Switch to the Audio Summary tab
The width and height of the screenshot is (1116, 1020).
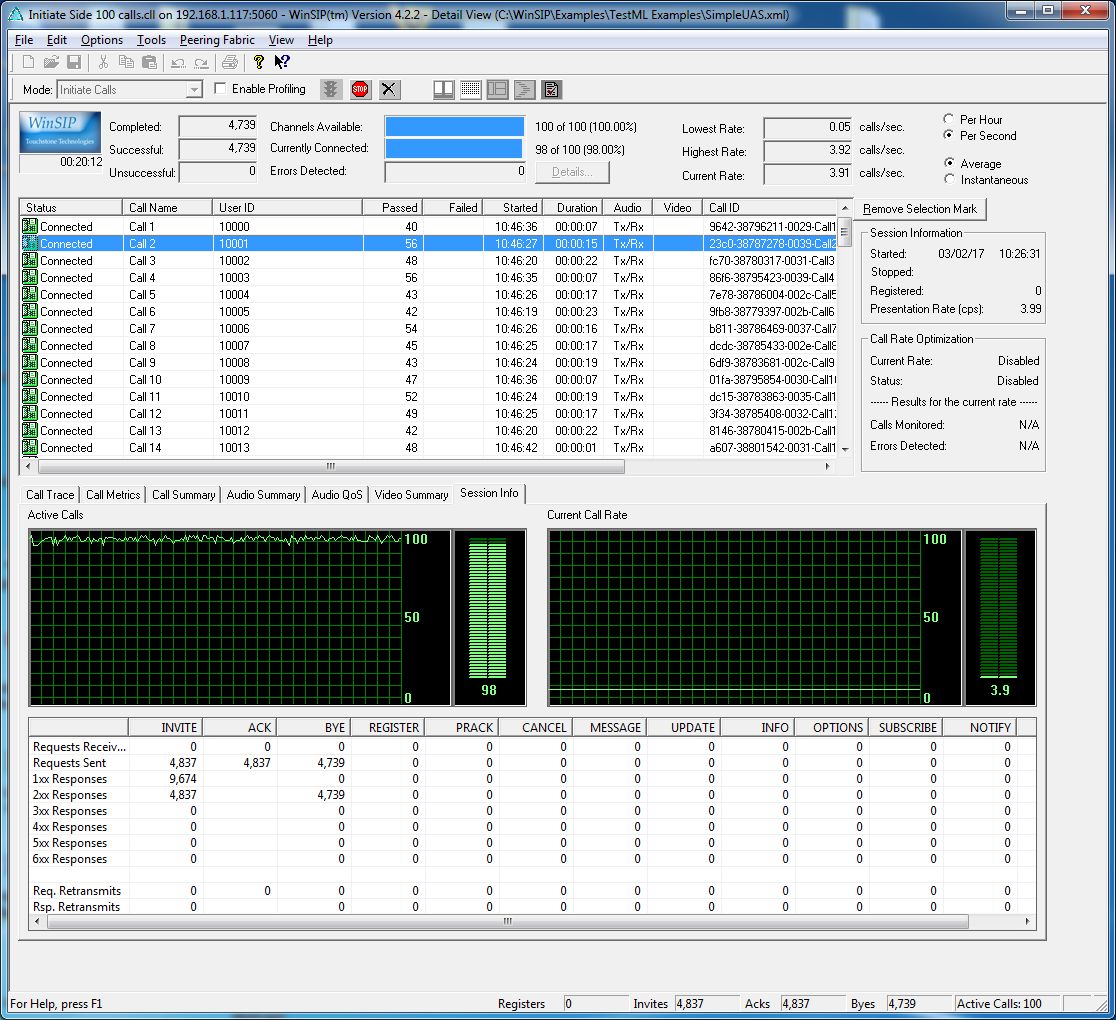point(263,495)
